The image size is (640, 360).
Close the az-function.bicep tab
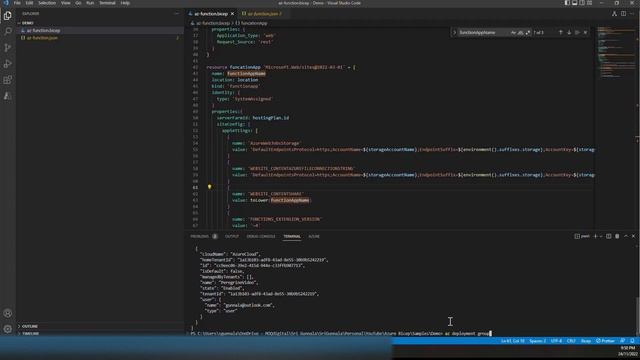232,14
